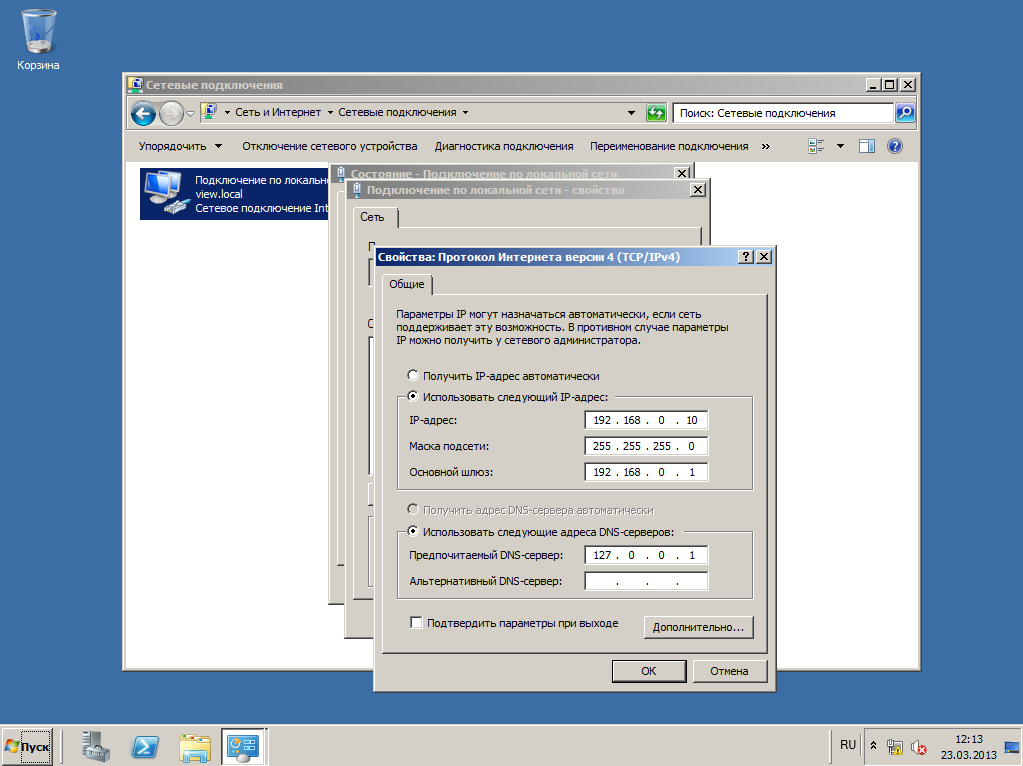Select the 'Сеть' tab in properties window
Image resolution: width=1023 pixels, height=766 pixels.
click(373, 217)
